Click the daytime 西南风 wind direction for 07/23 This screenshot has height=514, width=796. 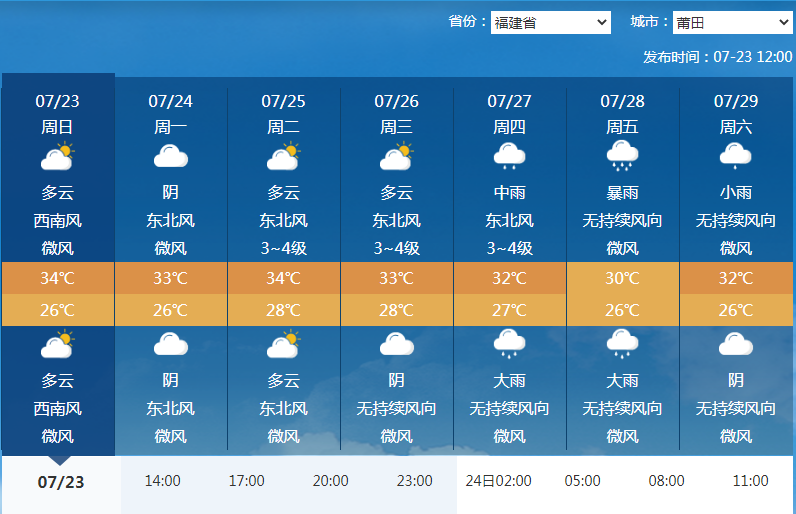point(57,221)
